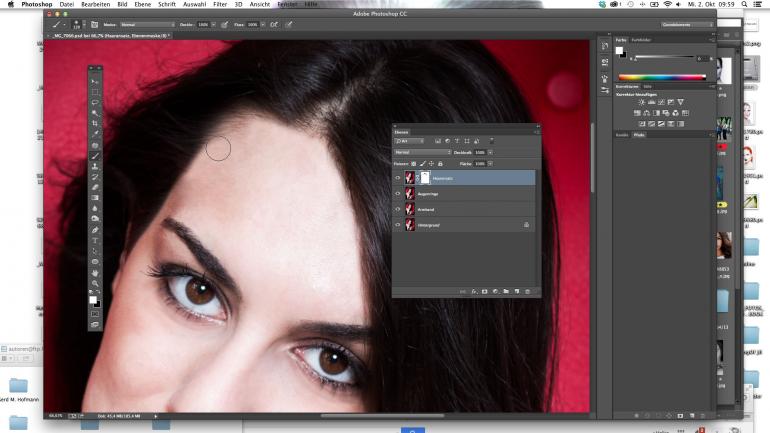Click the Hue/Saturation adjustment icon
This screenshot has width=770, height=433.
pos(637,113)
